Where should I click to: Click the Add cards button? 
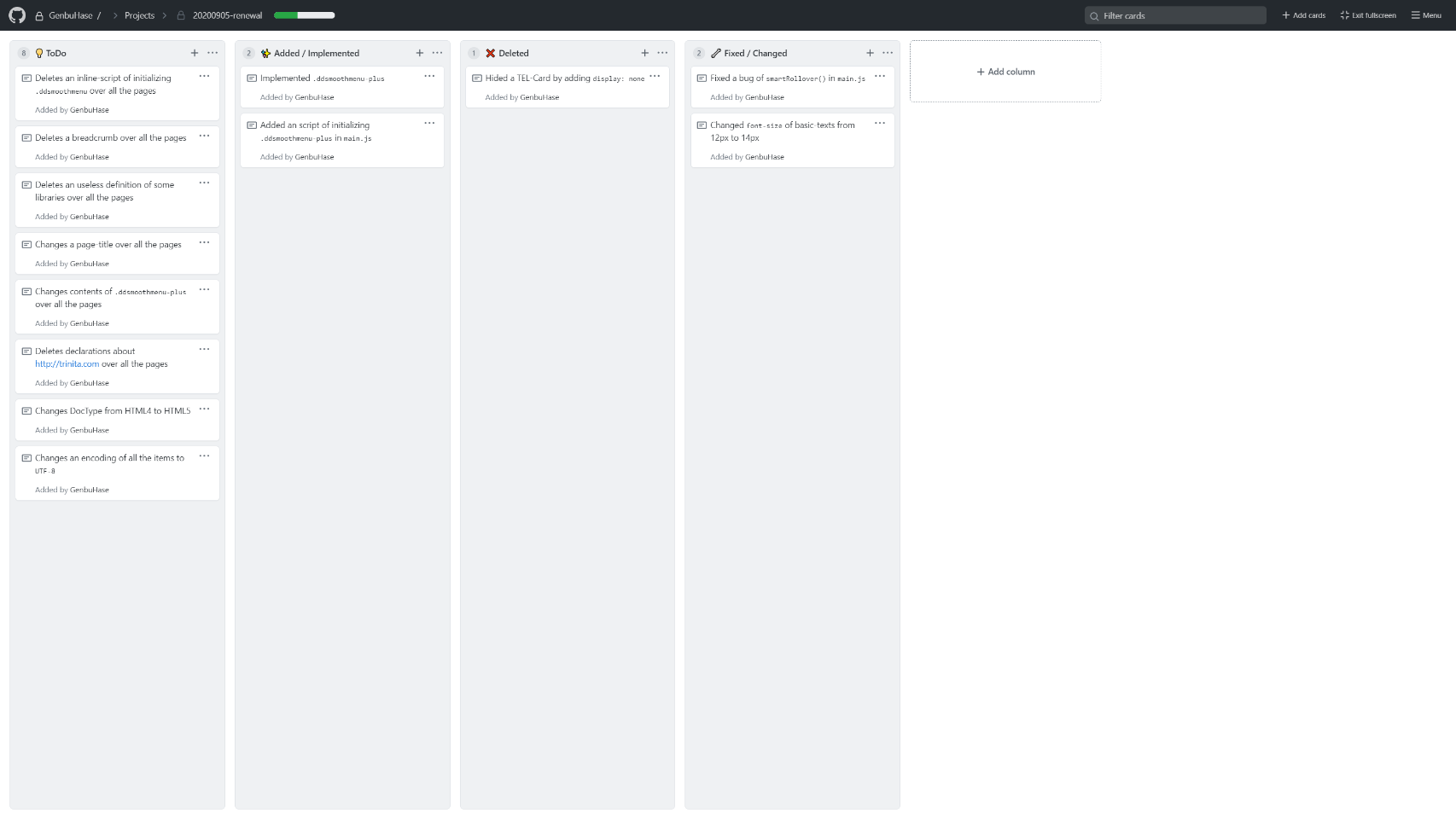(x=1303, y=15)
